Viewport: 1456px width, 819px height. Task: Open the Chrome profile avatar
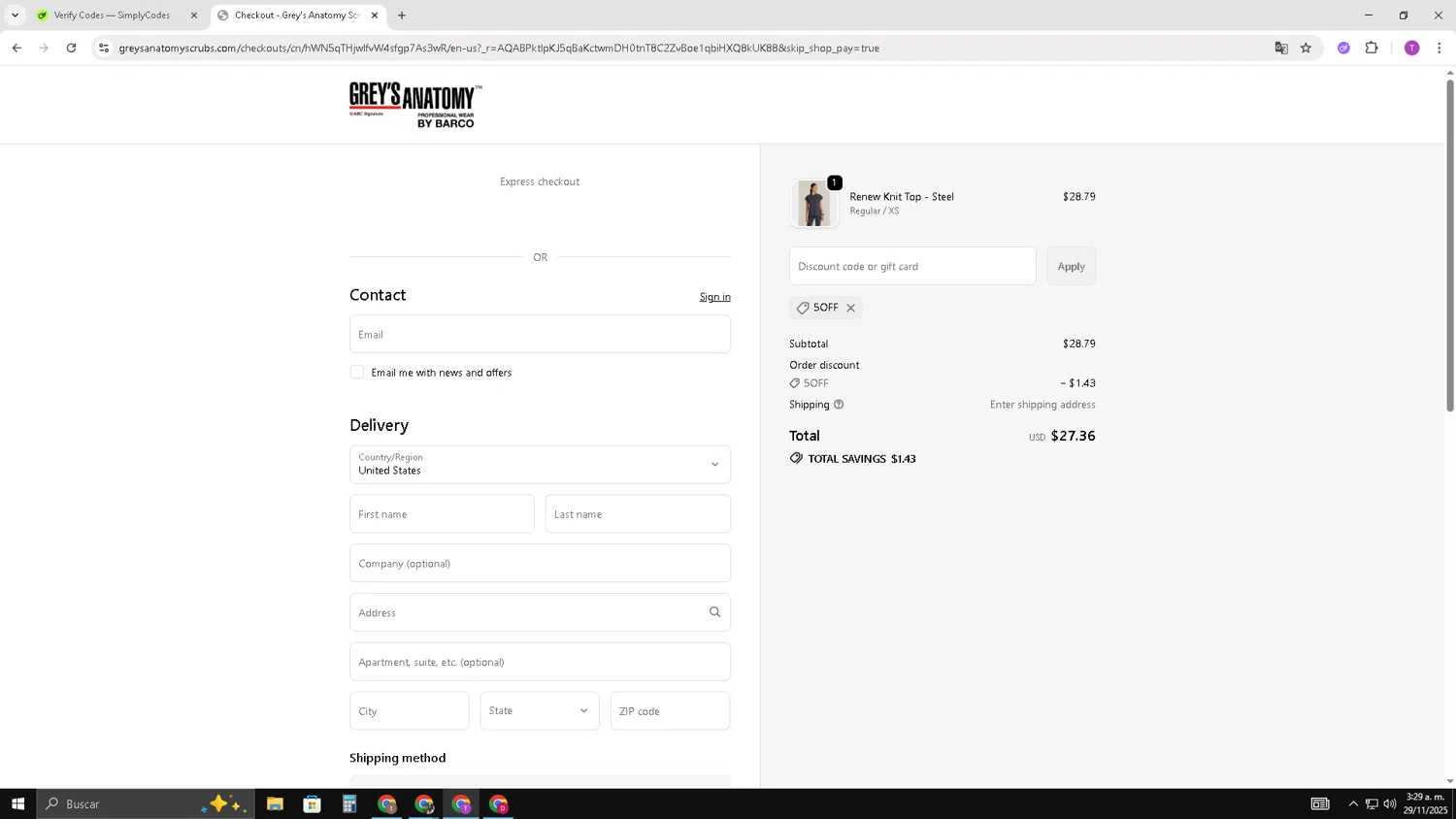pos(1411,48)
